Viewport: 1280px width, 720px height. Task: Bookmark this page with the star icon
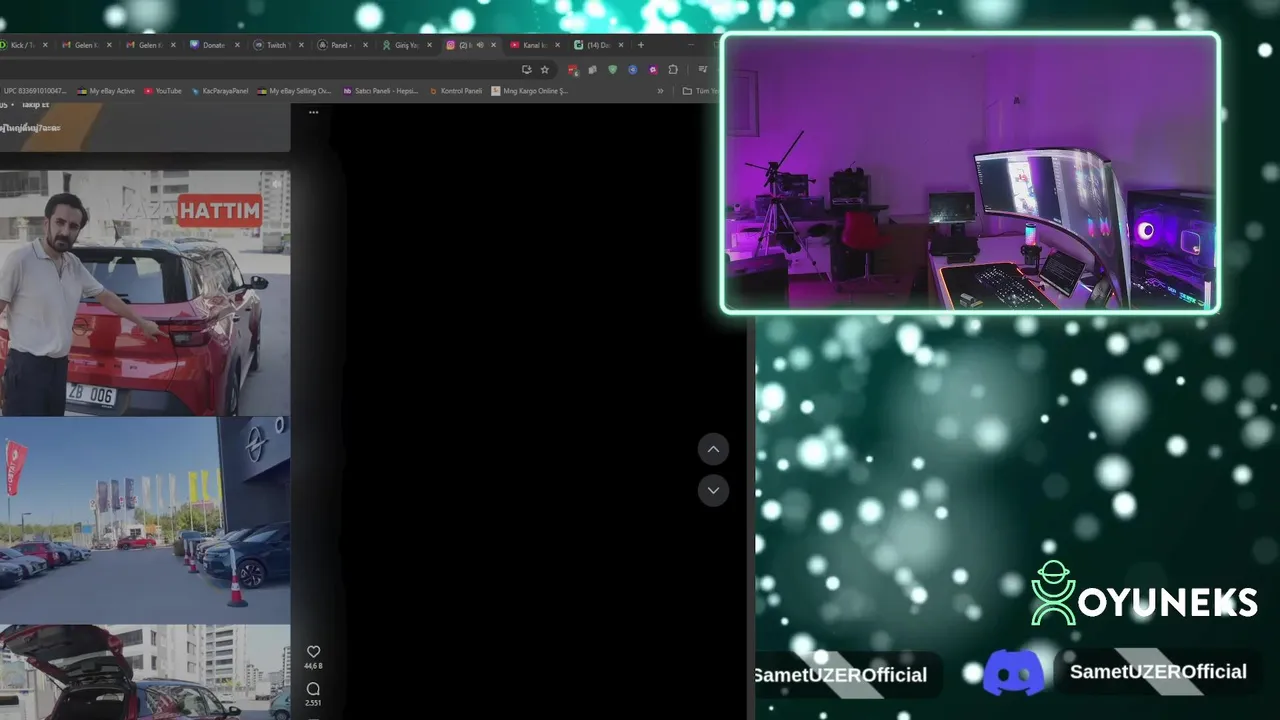(545, 70)
